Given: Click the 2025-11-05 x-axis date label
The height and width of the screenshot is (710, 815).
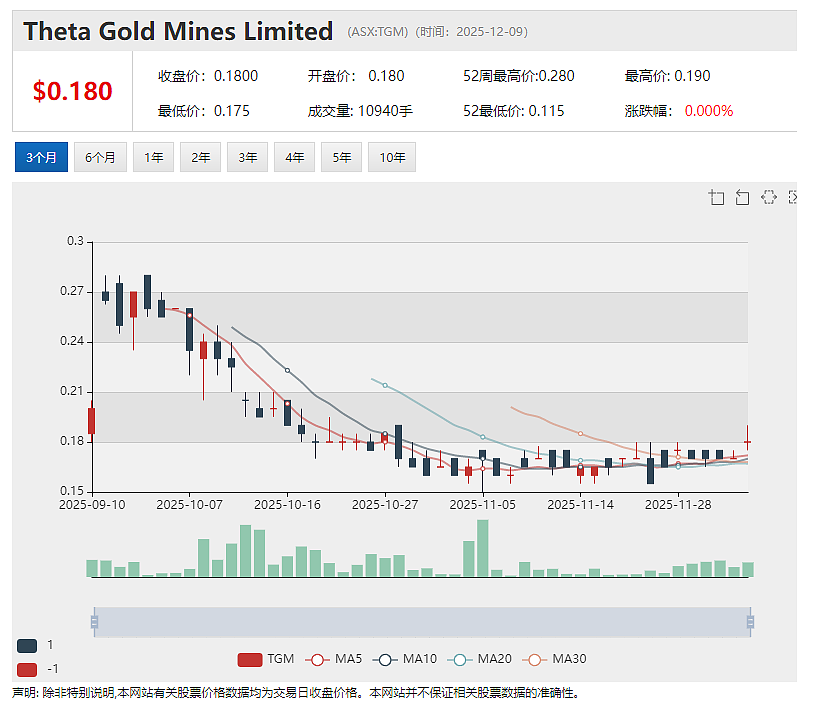Looking at the screenshot, I should [482, 505].
